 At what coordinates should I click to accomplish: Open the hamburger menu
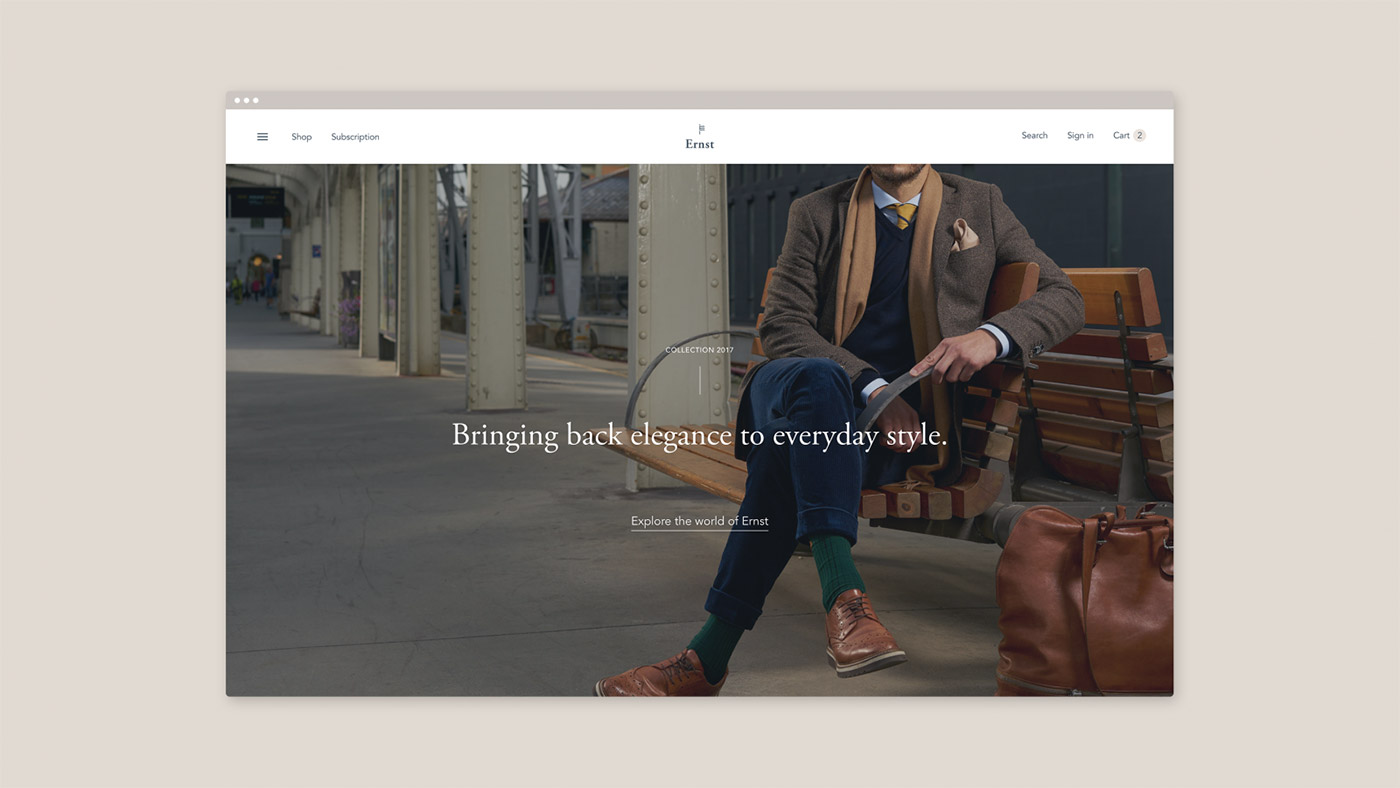coord(262,137)
